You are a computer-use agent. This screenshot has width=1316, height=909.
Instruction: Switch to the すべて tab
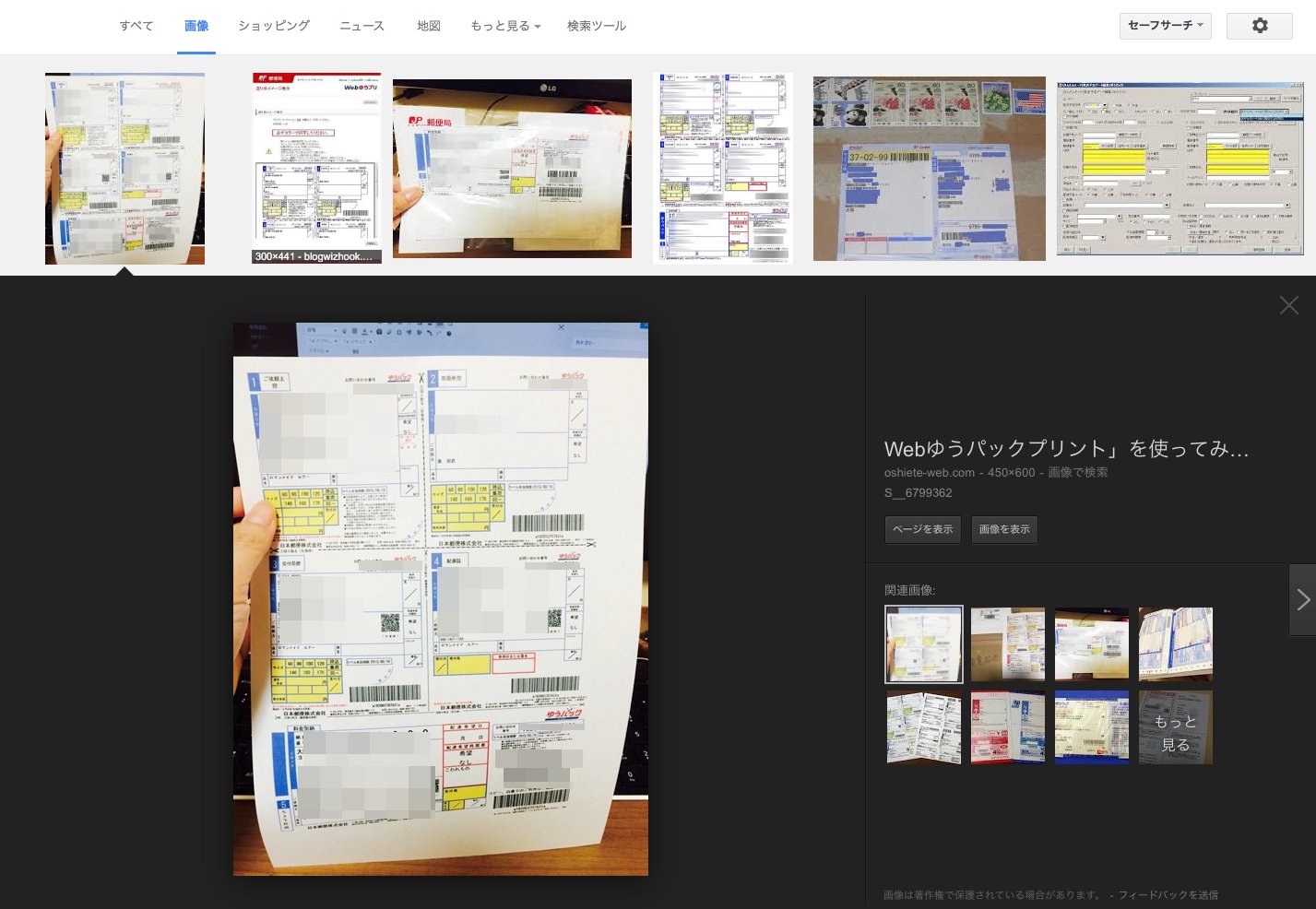[x=136, y=26]
